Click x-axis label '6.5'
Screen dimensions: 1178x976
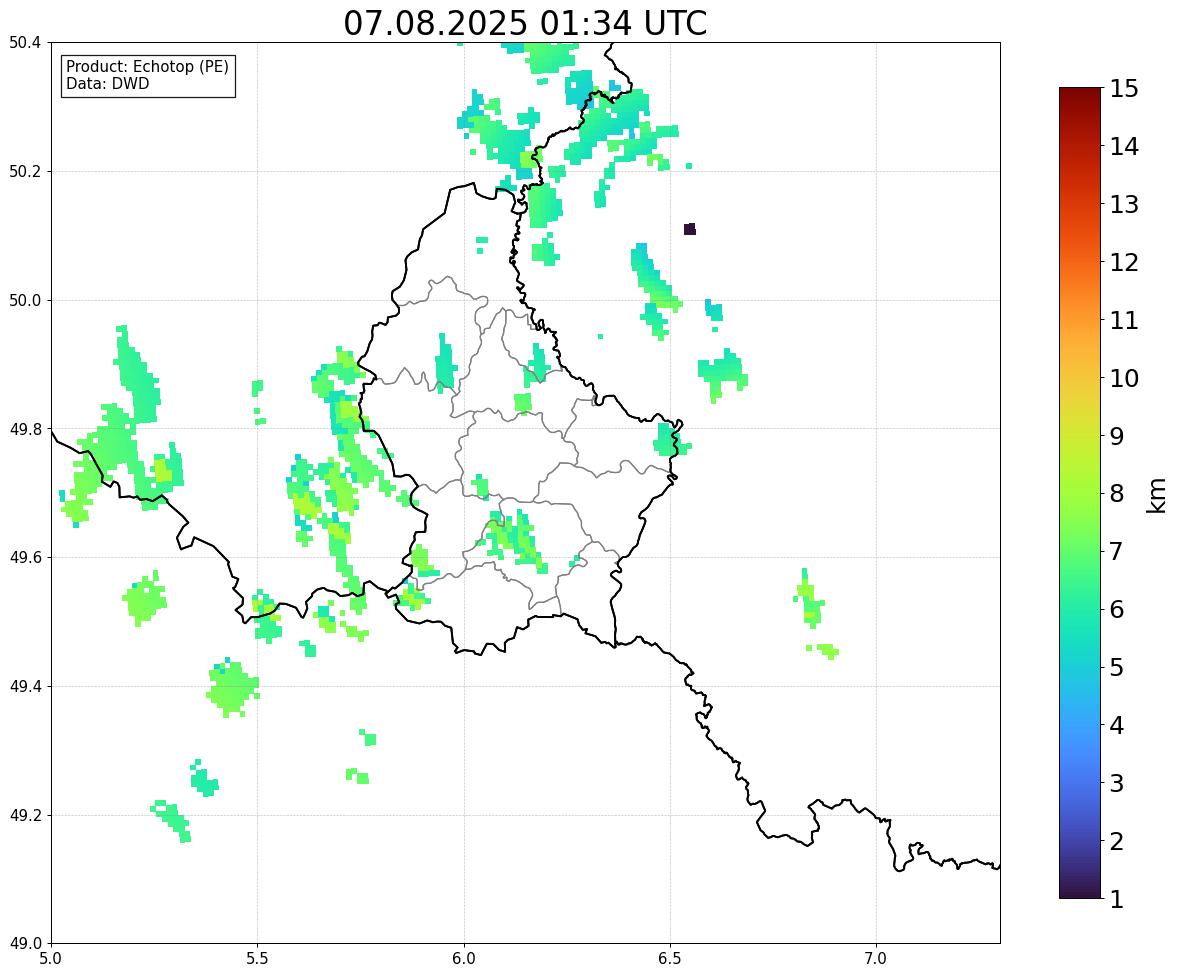pos(670,959)
